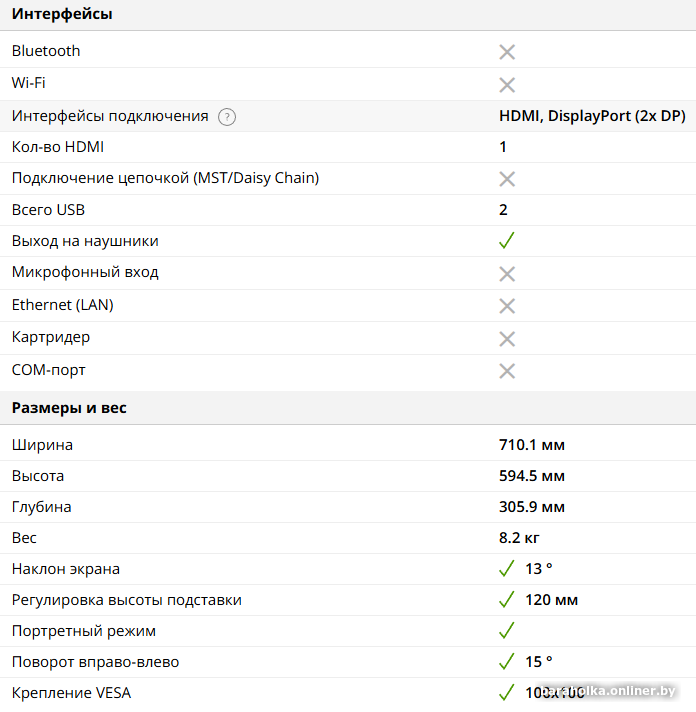This screenshot has height=712, width=696.
Task: Click the cross icon in COM-порт row
Action: coord(507,371)
